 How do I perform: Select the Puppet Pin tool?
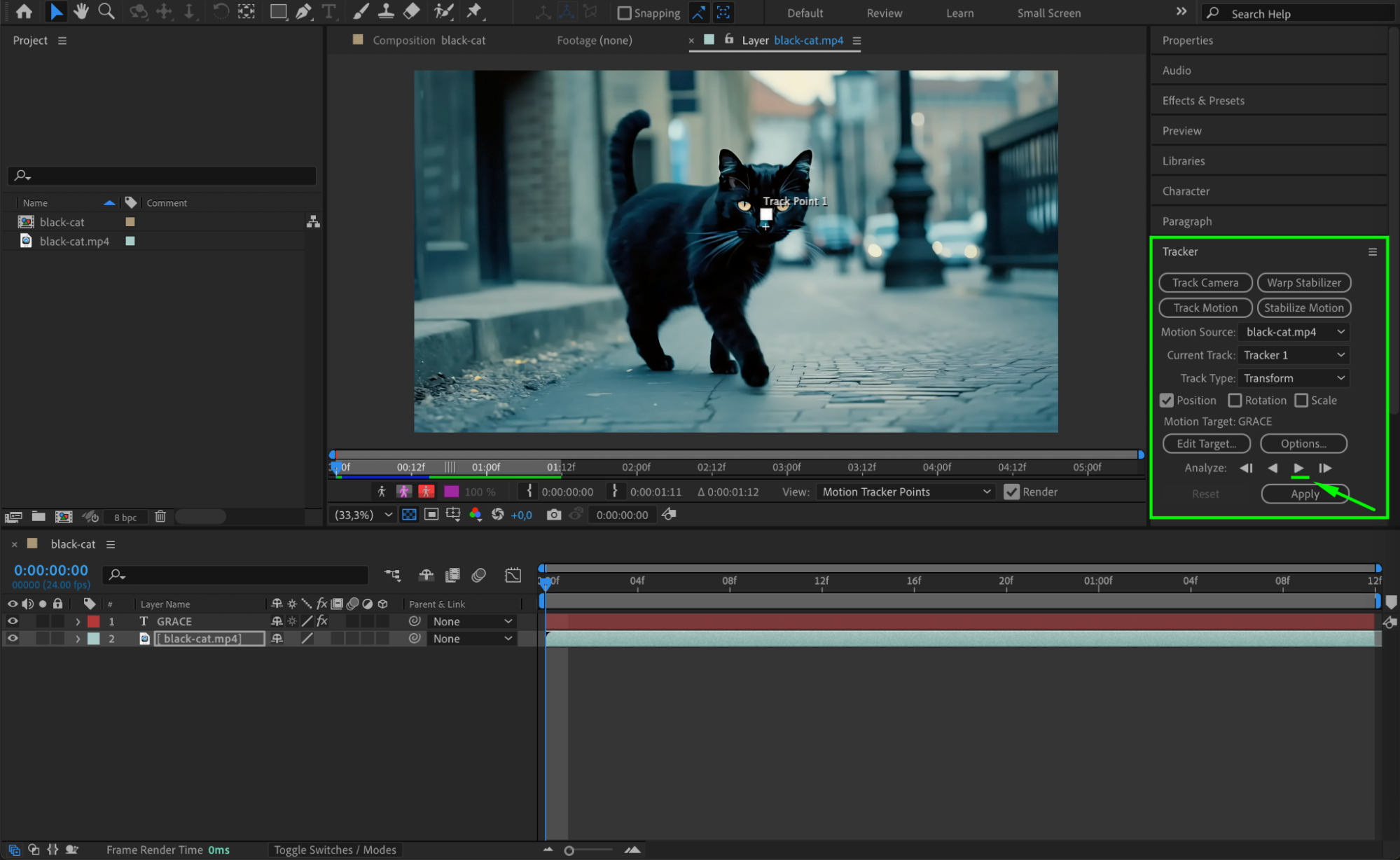click(x=475, y=11)
